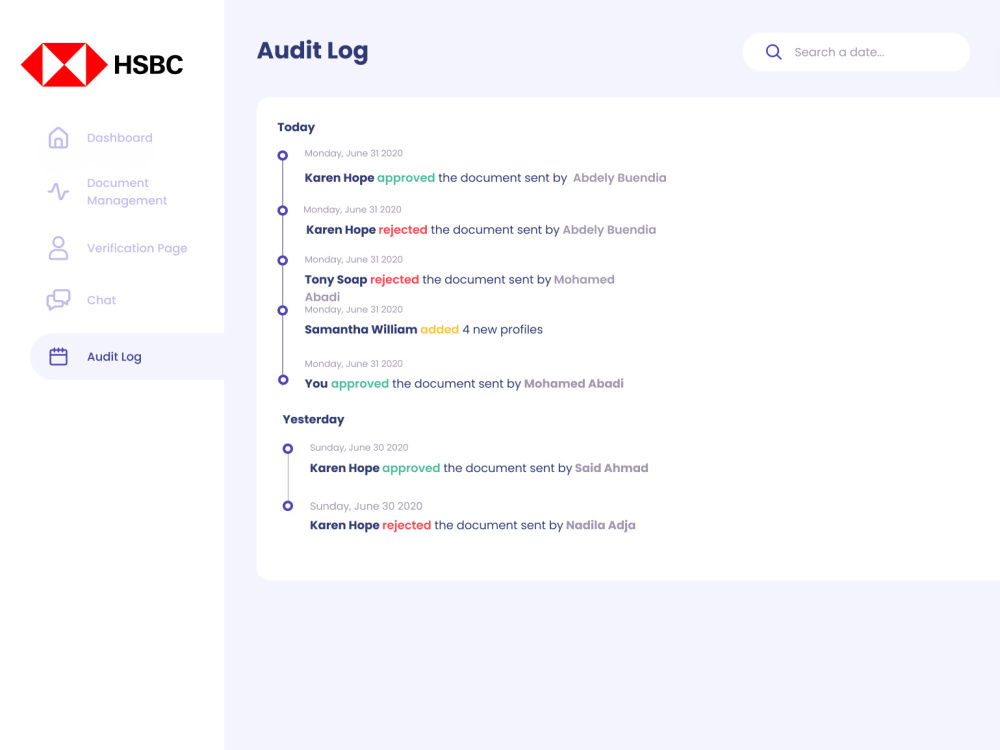Click 'added' status word
The image size is (1000, 750).
coord(439,330)
